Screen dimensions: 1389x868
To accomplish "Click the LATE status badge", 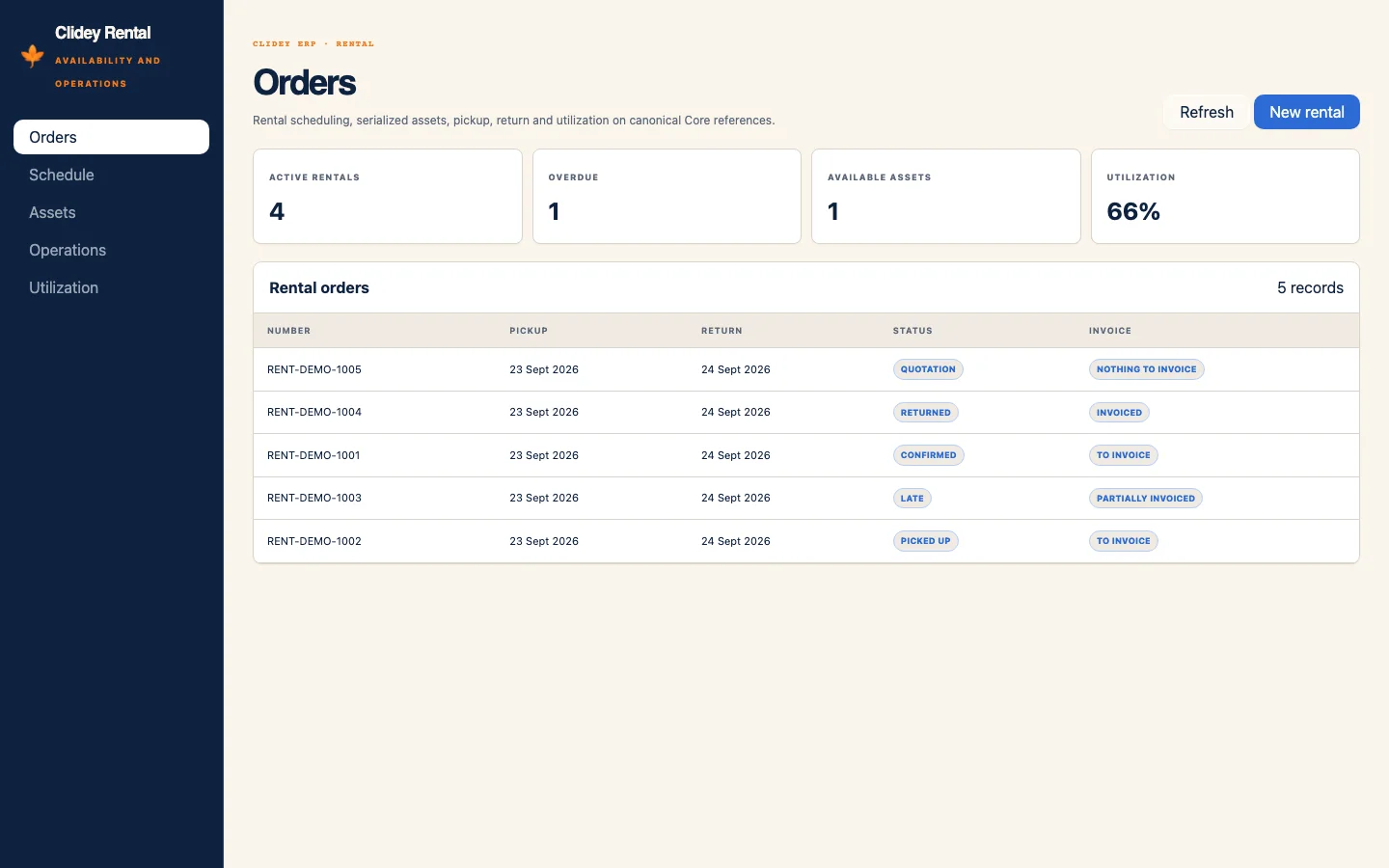I will coord(912,499).
